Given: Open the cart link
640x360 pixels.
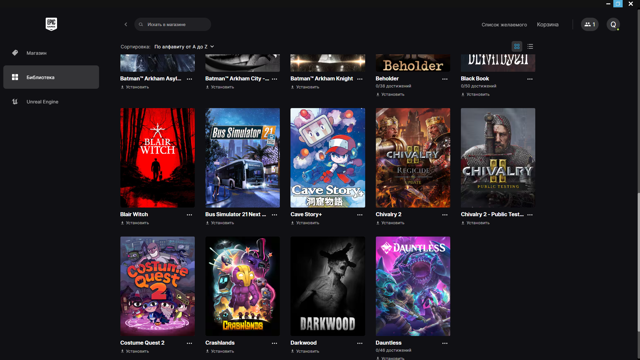Looking at the screenshot, I should pos(548,25).
